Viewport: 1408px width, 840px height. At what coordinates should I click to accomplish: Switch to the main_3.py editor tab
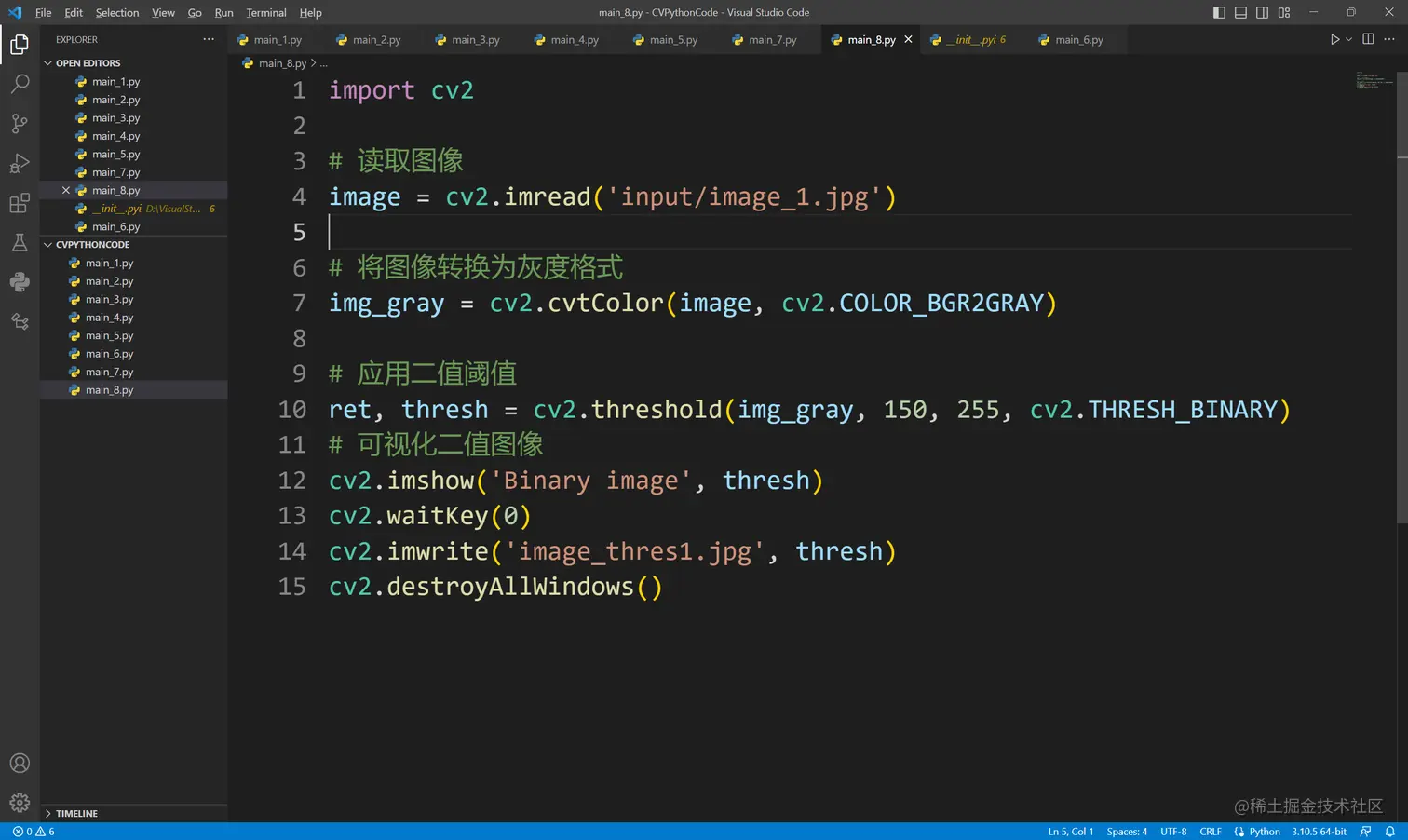(475, 40)
